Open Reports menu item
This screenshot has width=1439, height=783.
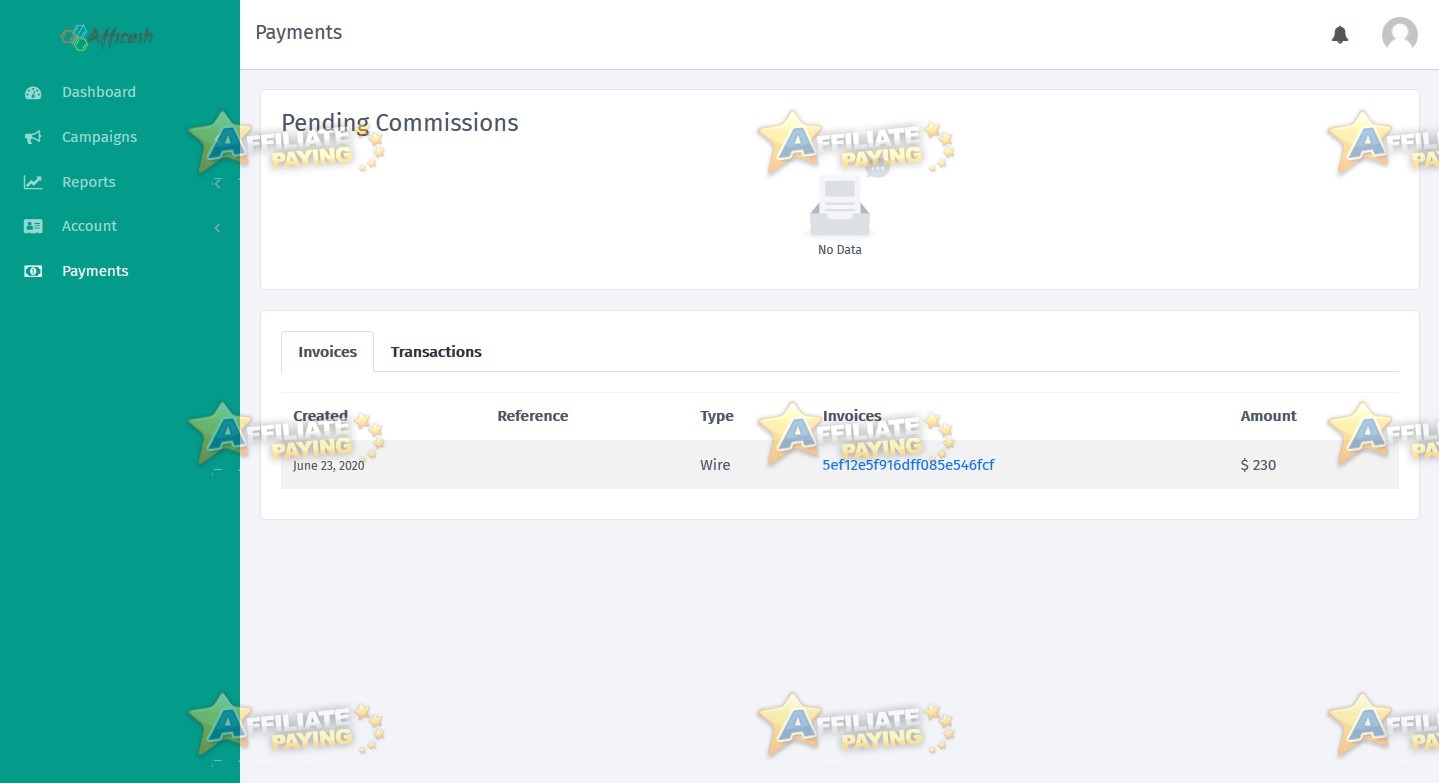[x=89, y=182]
